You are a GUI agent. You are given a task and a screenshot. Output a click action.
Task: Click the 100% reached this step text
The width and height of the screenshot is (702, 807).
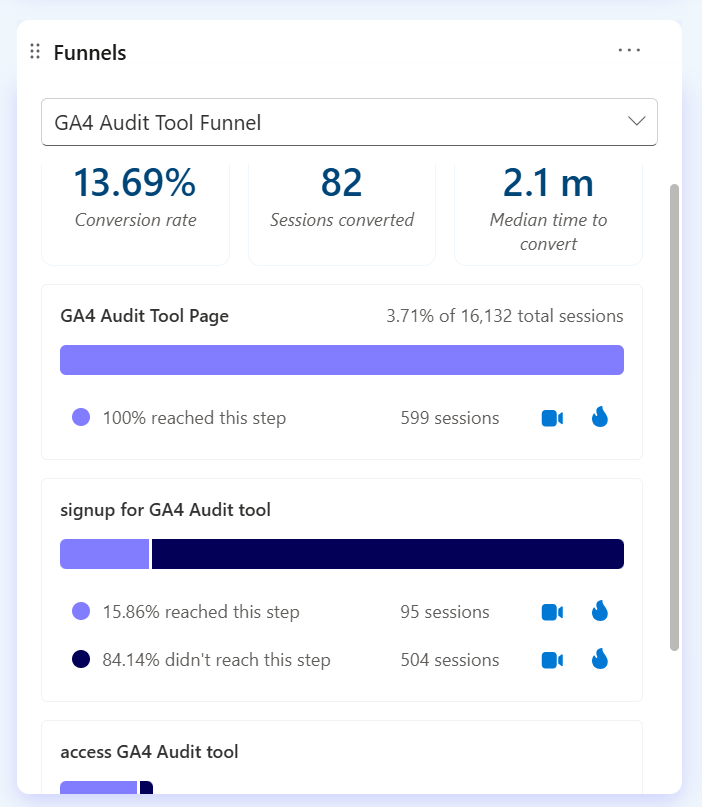pos(194,418)
